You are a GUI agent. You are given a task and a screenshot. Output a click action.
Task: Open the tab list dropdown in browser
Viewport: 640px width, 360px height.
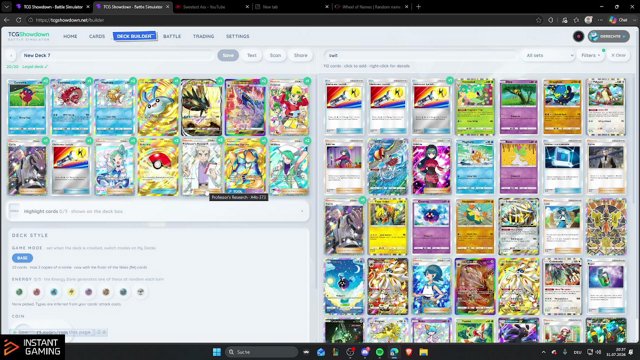(7, 7)
